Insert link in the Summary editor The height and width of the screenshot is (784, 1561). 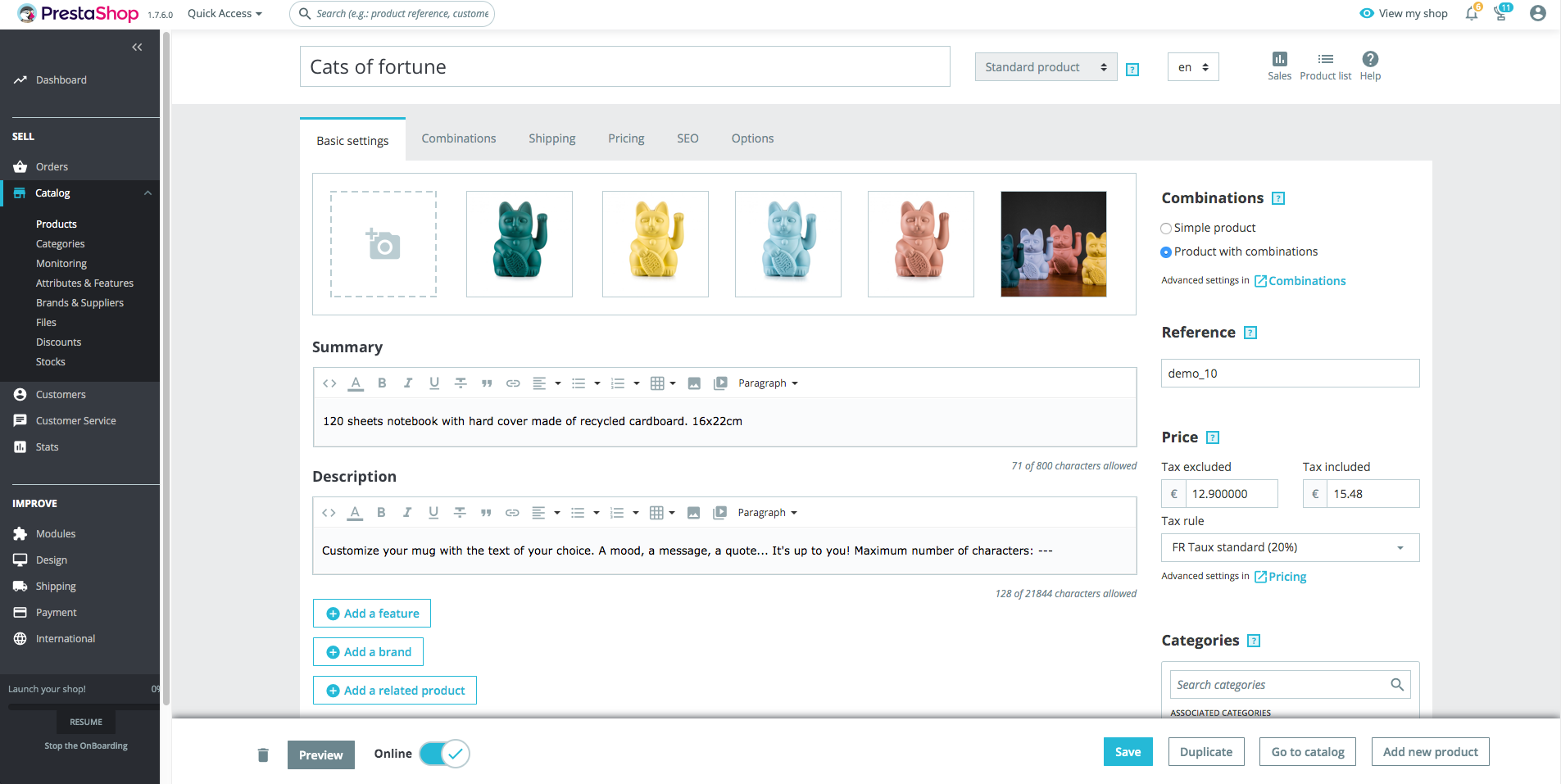(513, 383)
